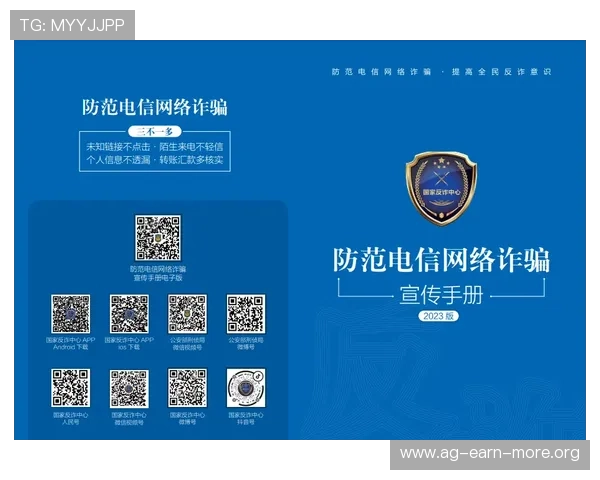Viewport: 600px width, 480px height.
Task: Click the text 陌生来电不轻信
Action: pyautogui.click(x=191, y=147)
